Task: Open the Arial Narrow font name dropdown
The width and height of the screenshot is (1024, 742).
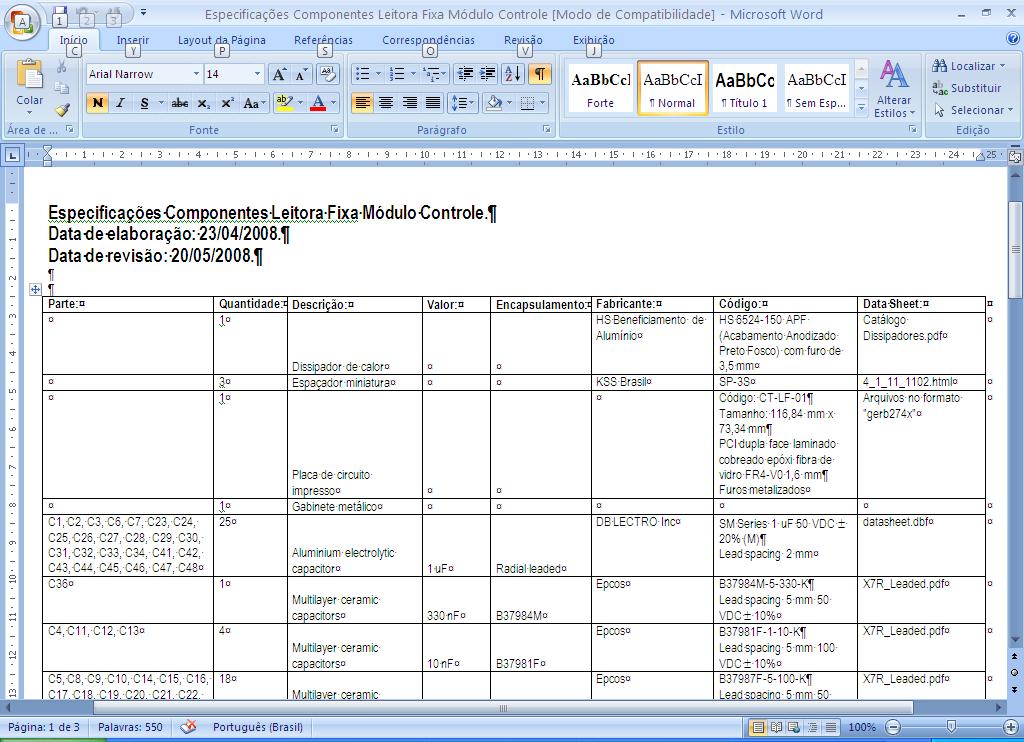Action: click(196, 74)
